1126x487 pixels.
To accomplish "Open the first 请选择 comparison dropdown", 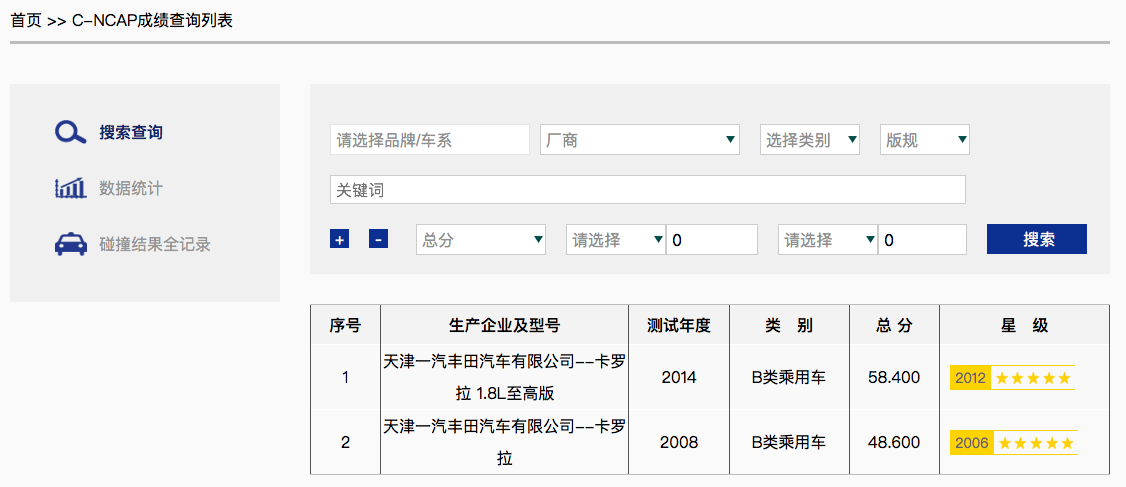I will click(x=615, y=240).
